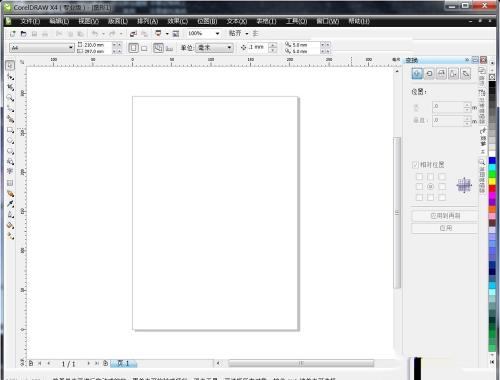Select the Fill tool in the toolbox
500x380 pixels.
tap(10, 225)
